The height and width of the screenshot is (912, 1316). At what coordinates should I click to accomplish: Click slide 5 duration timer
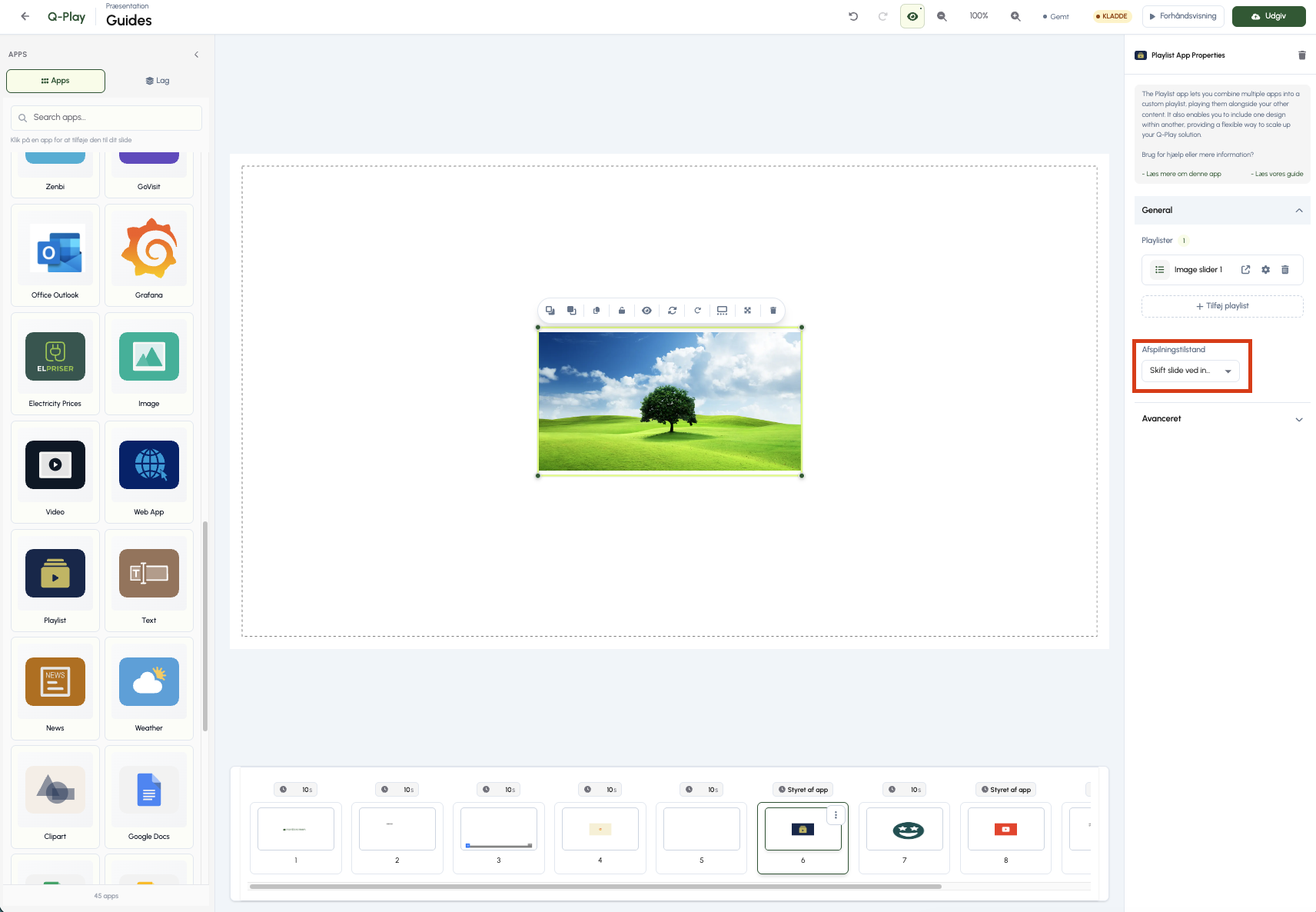pos(703,790)
